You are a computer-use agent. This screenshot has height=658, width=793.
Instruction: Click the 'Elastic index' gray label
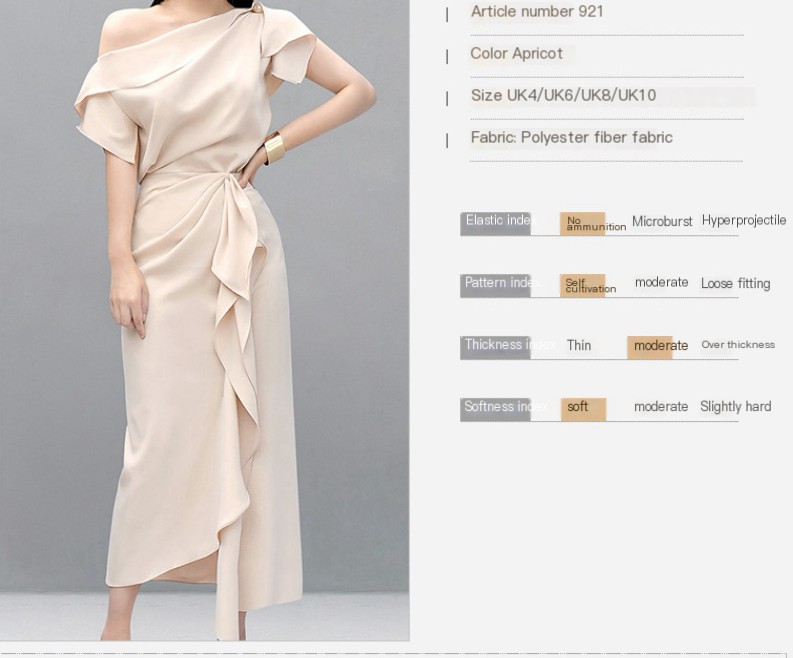coord(496,223)
